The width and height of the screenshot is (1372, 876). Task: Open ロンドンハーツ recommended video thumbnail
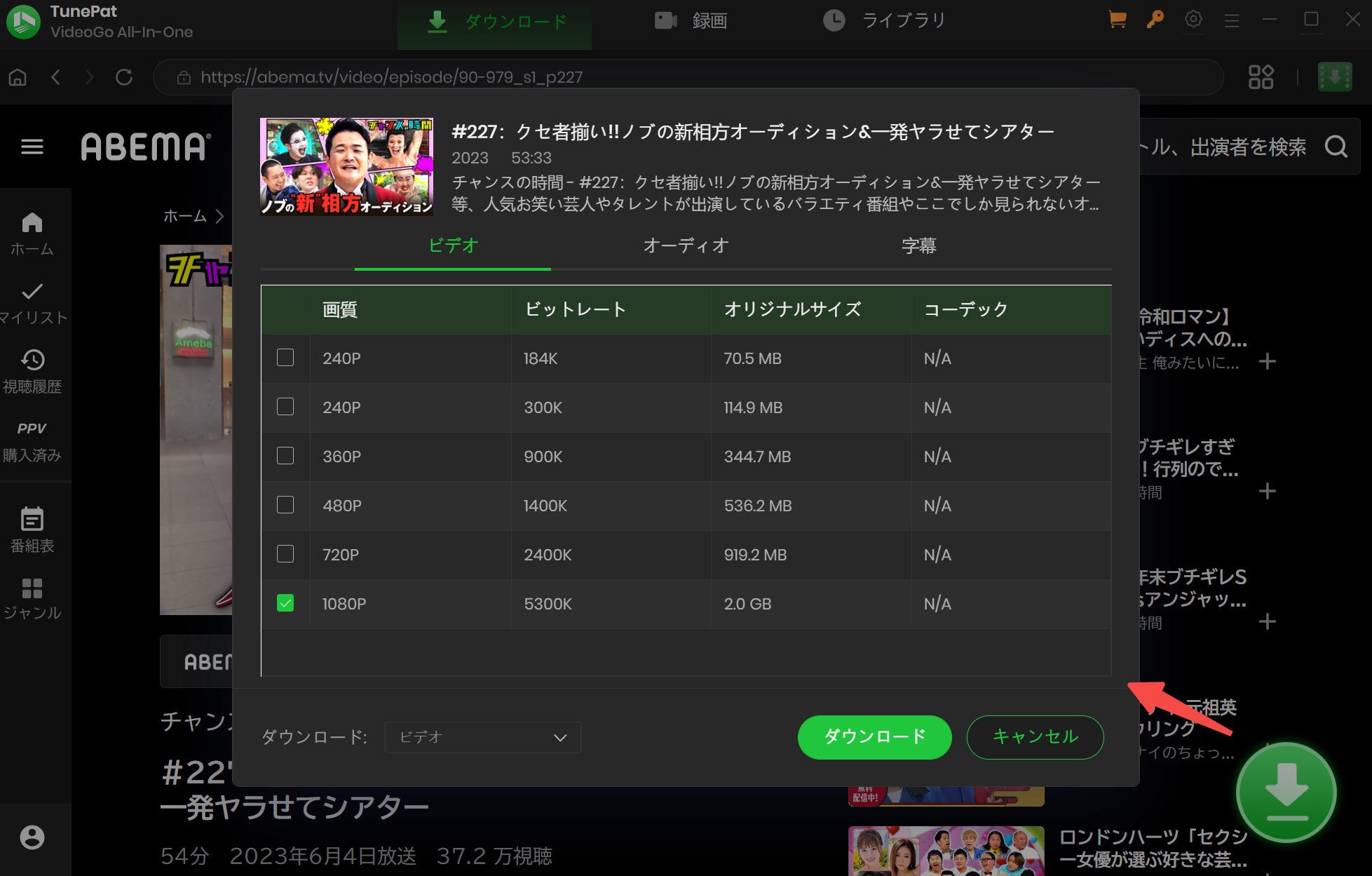click(946, 851)
